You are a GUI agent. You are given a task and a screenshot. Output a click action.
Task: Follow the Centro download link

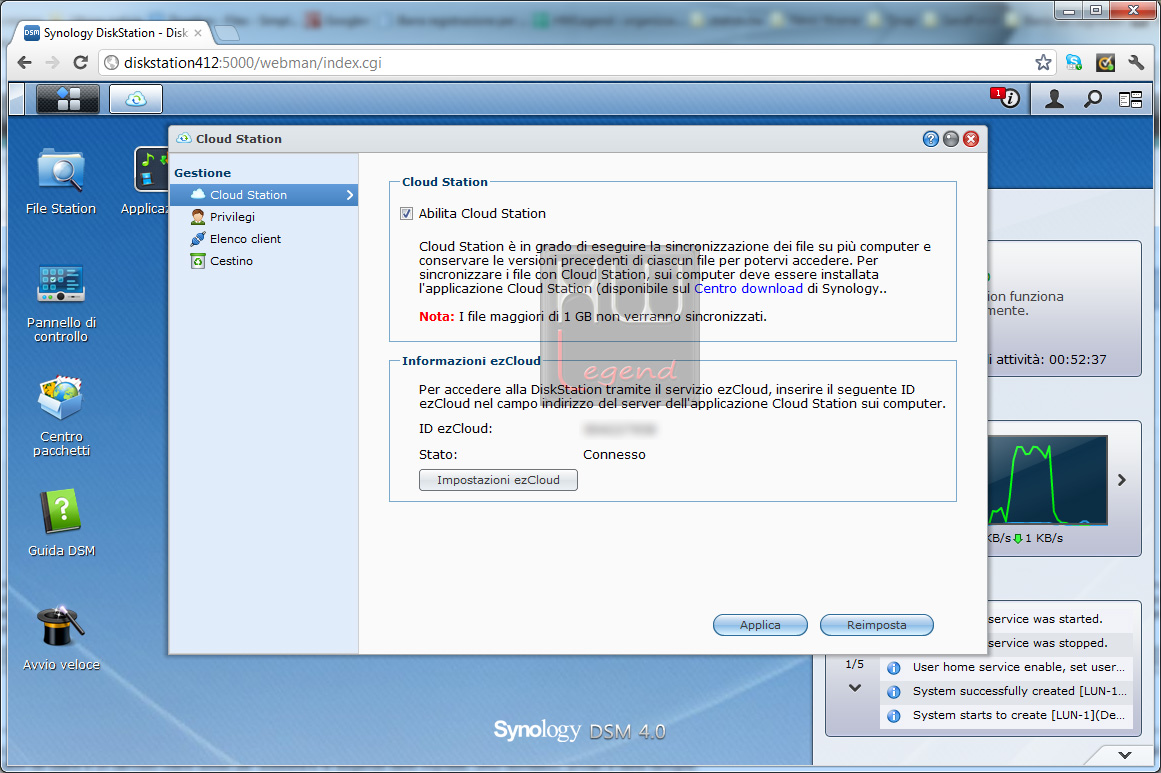tap(748, 289)
